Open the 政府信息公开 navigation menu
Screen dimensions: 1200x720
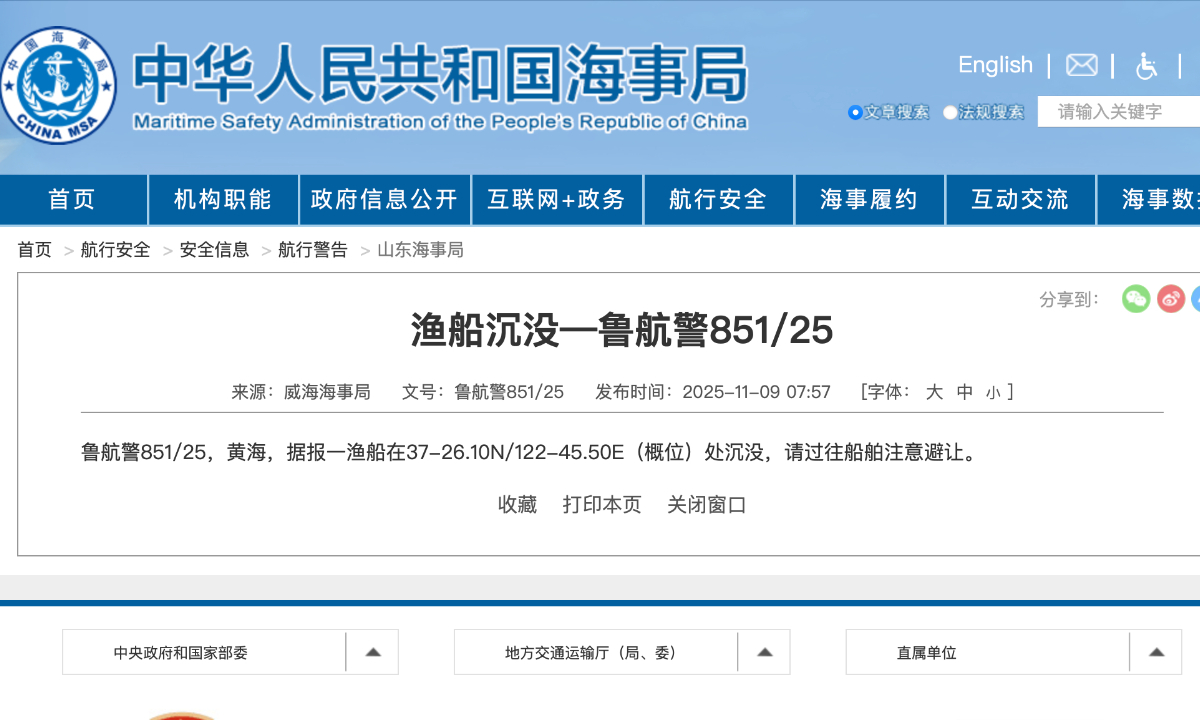[x=385, y=199]
